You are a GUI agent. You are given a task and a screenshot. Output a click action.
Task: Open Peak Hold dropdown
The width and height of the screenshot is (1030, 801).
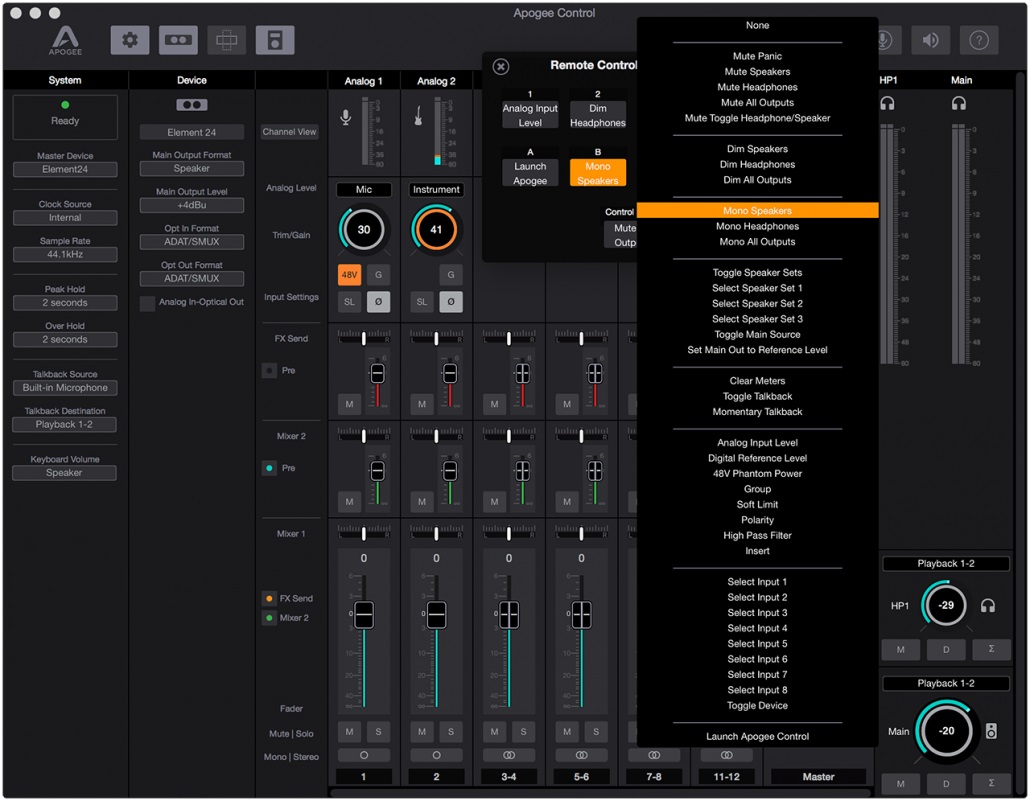tap(65, 303)
